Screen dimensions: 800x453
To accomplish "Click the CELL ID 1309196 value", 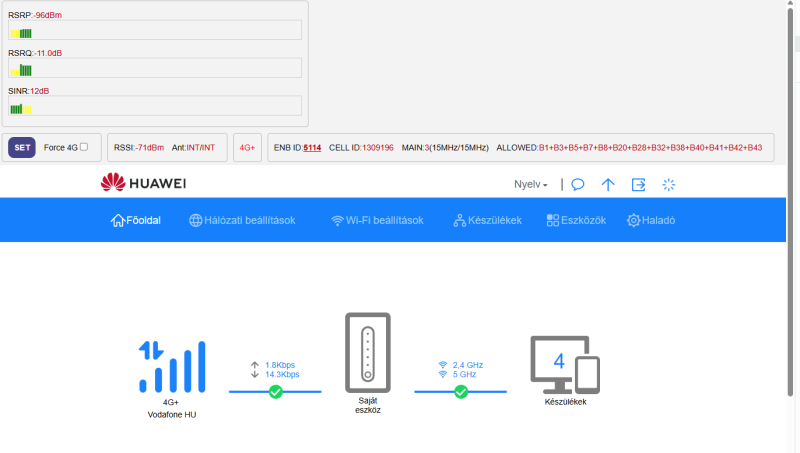I will 378,147.
